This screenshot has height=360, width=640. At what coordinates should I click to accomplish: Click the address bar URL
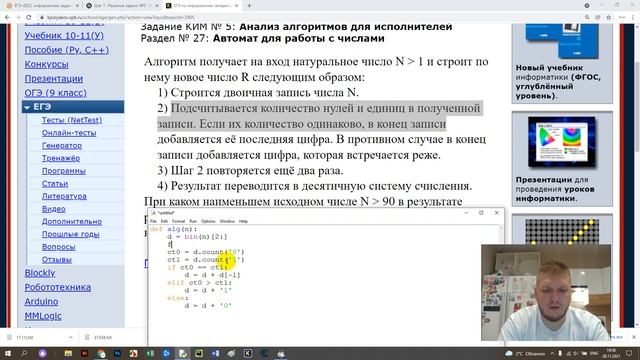coord(121,17)
